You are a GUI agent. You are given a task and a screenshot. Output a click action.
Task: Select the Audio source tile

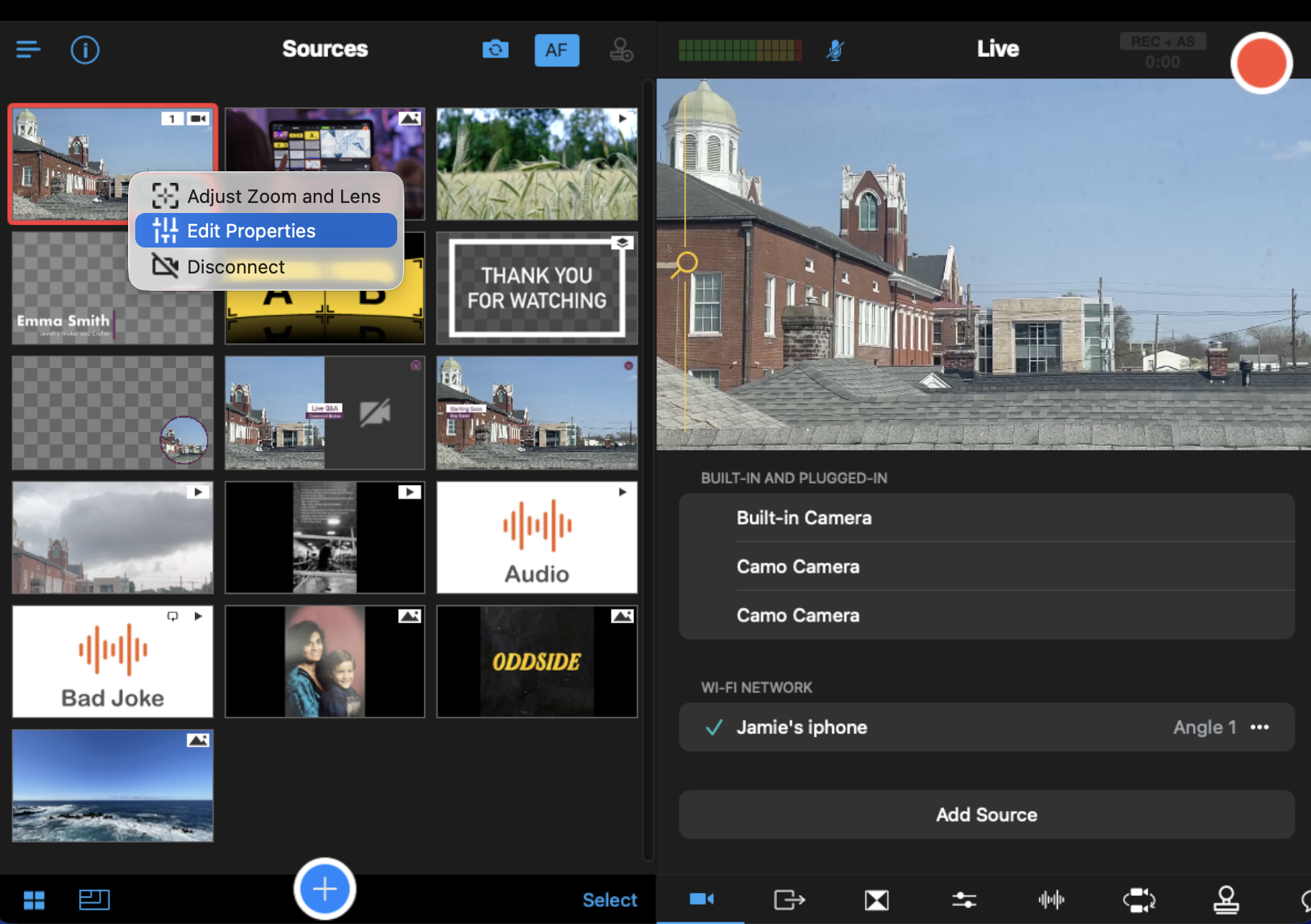537,537
